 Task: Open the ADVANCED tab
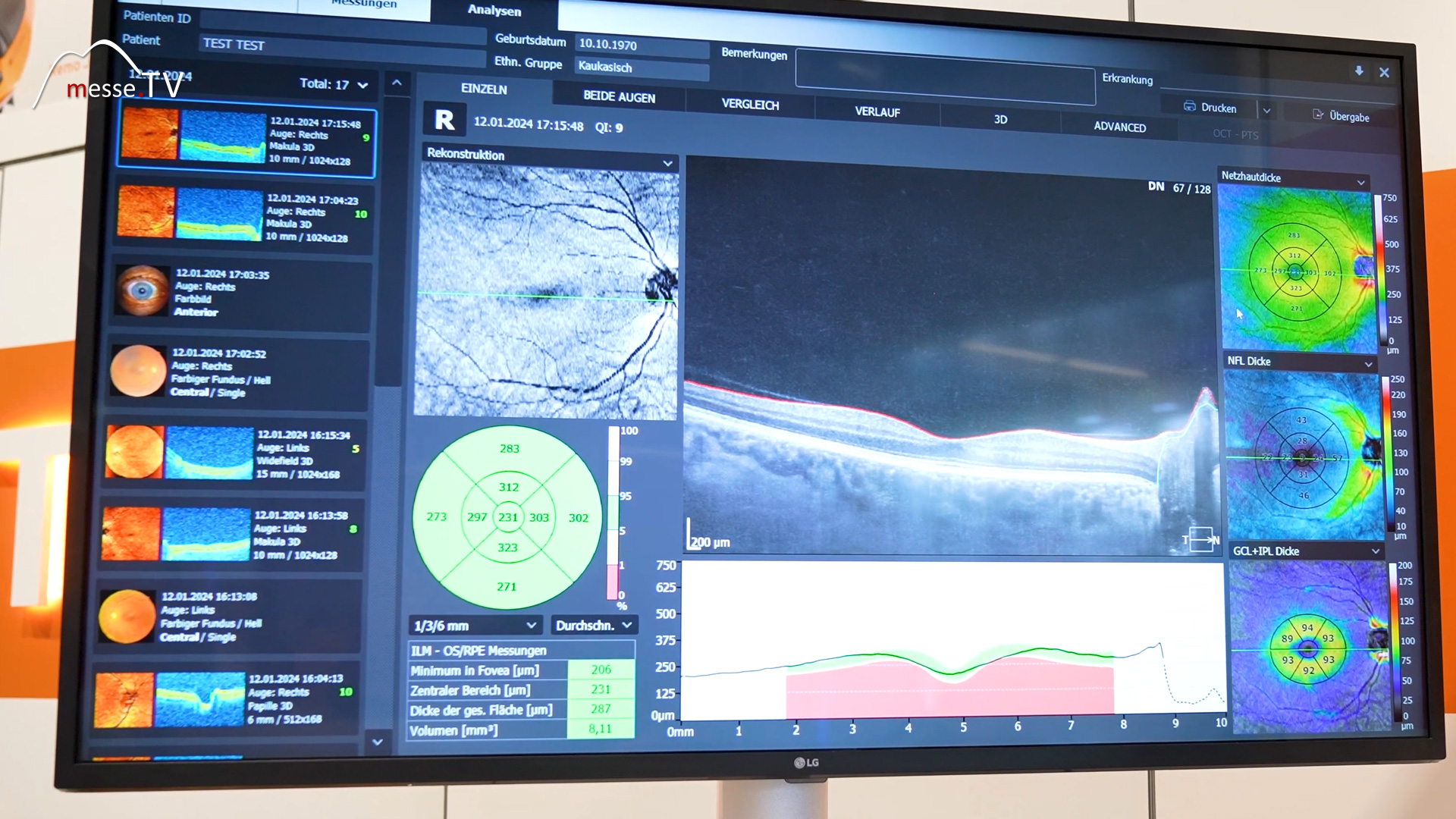[1119, 127]
